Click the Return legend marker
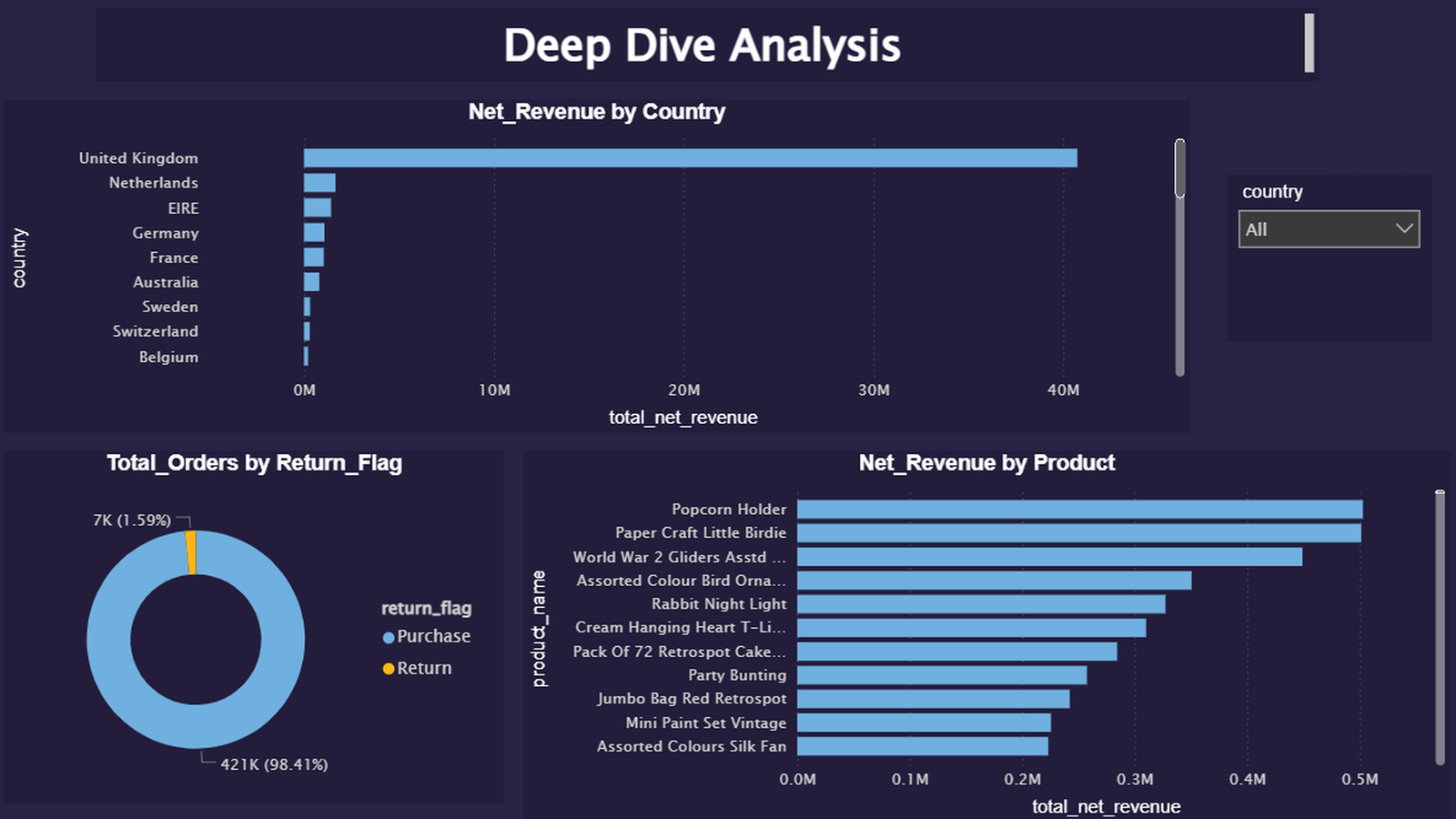Viewport: 1456px width, 819px height. click(x=389, y=669)
